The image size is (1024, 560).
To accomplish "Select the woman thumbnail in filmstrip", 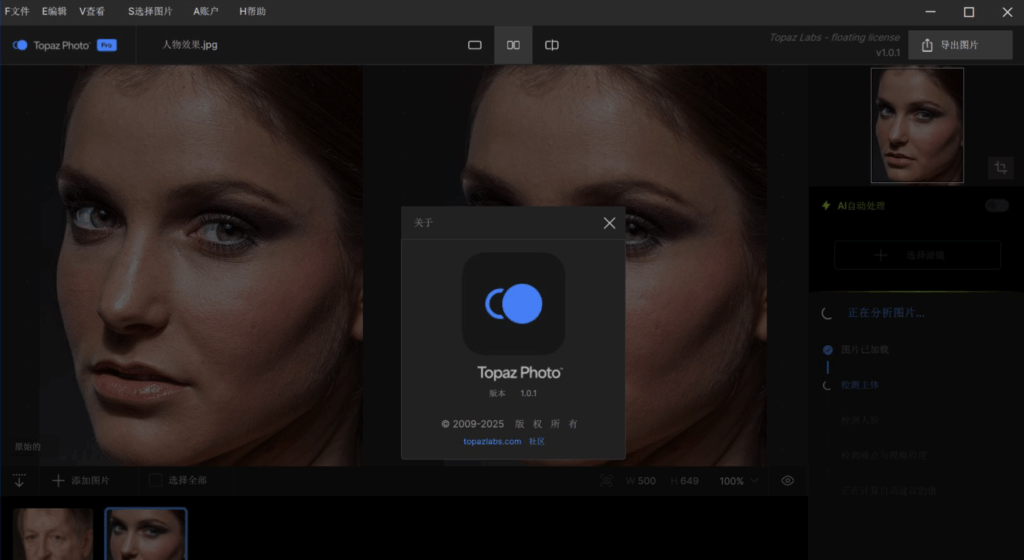I will (x=146, y=534).
